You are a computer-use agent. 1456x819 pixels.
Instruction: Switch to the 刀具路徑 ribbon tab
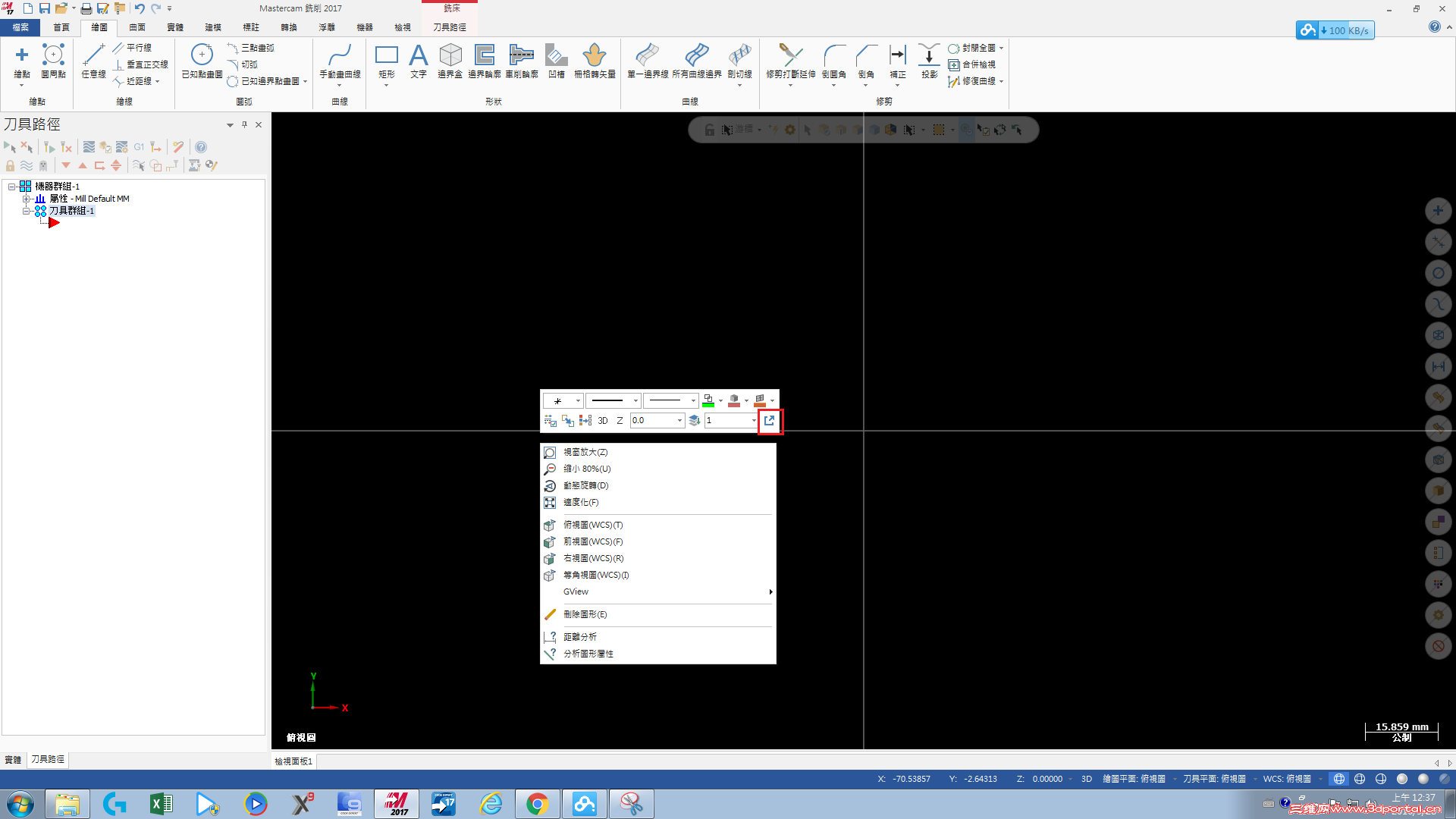pyautogui.click(x=450, y=27)
